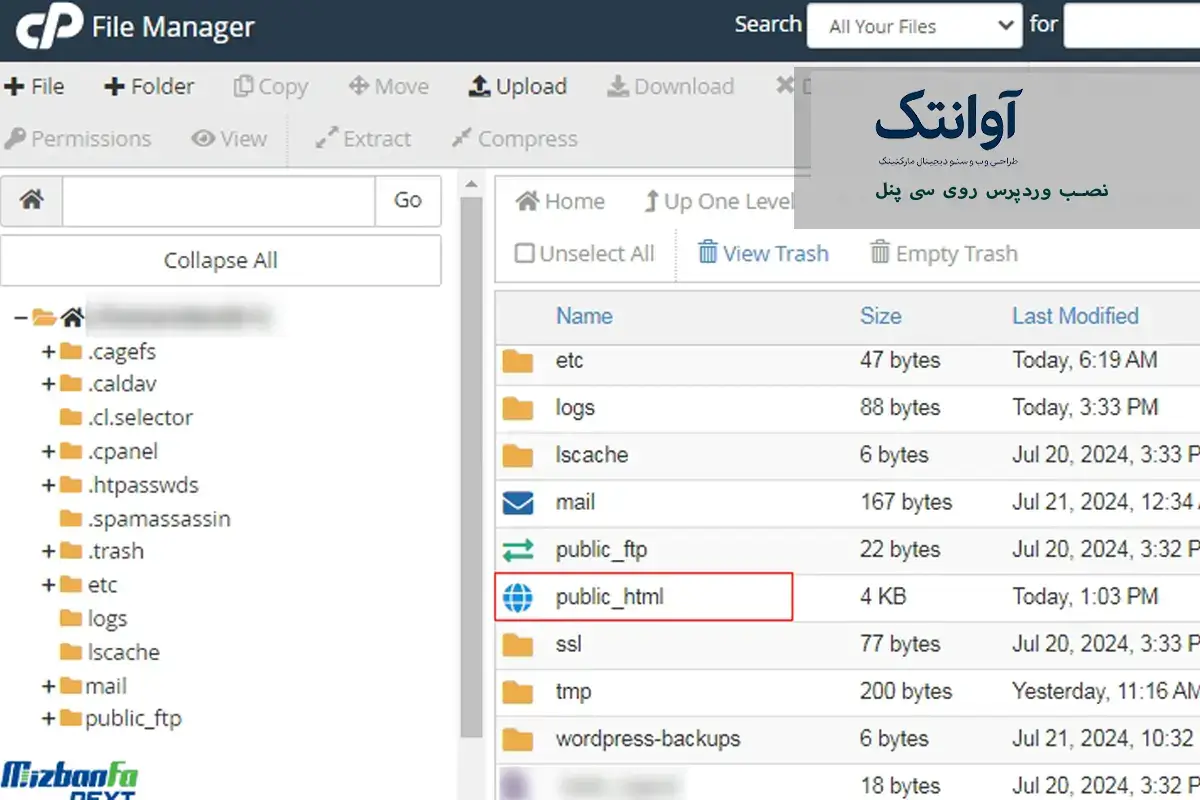Expand the public_ftp folder in tree

(x=47, y=719)
